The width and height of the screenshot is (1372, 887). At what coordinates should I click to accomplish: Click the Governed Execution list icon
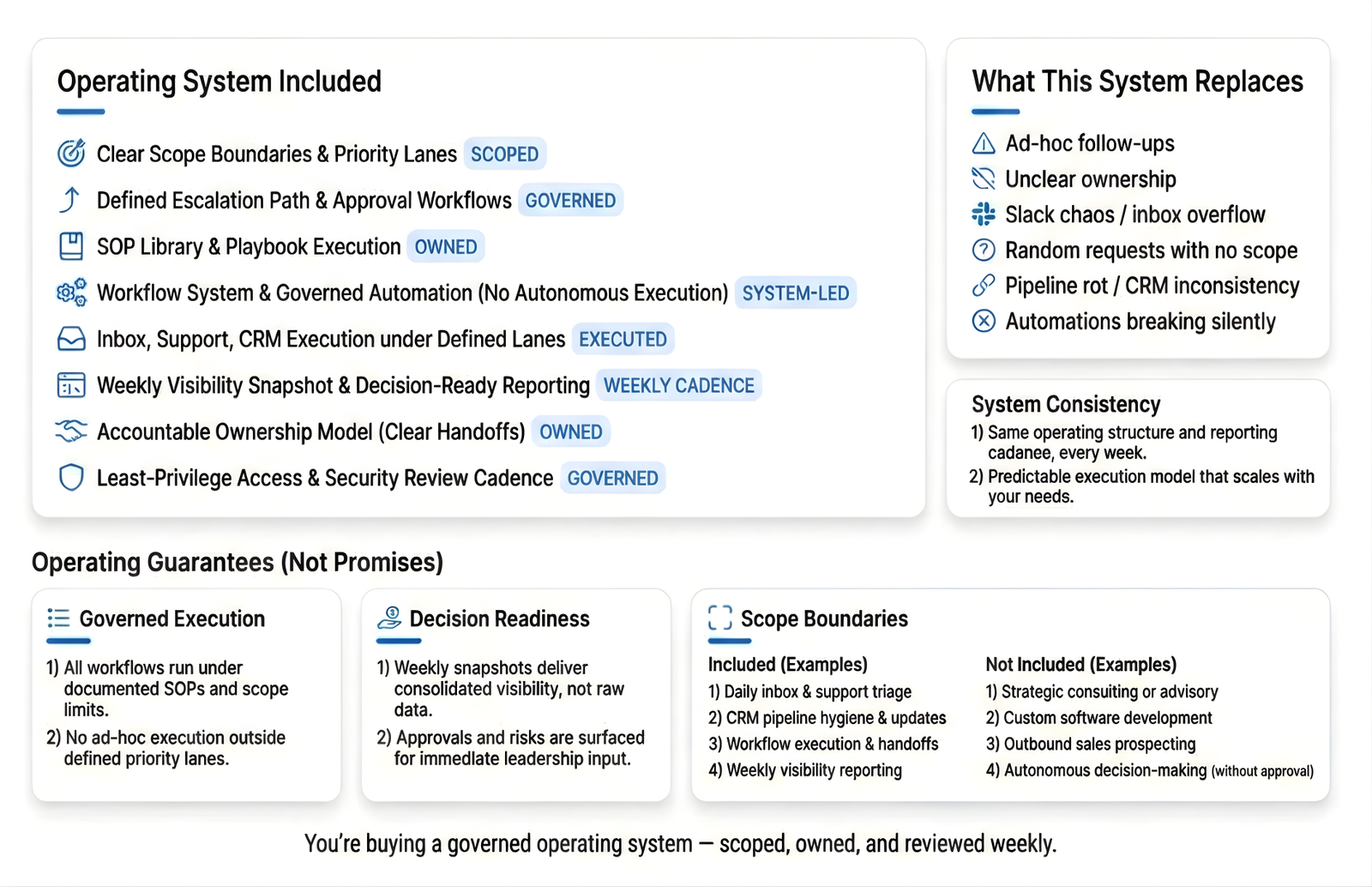(x=58, y=618)
